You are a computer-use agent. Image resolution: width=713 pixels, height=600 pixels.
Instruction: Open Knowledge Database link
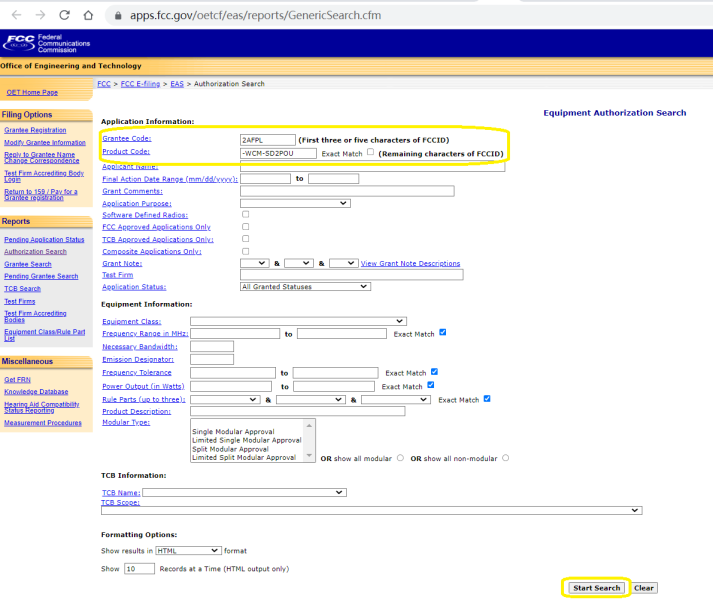pyautogui.click(x=36, y=392)
